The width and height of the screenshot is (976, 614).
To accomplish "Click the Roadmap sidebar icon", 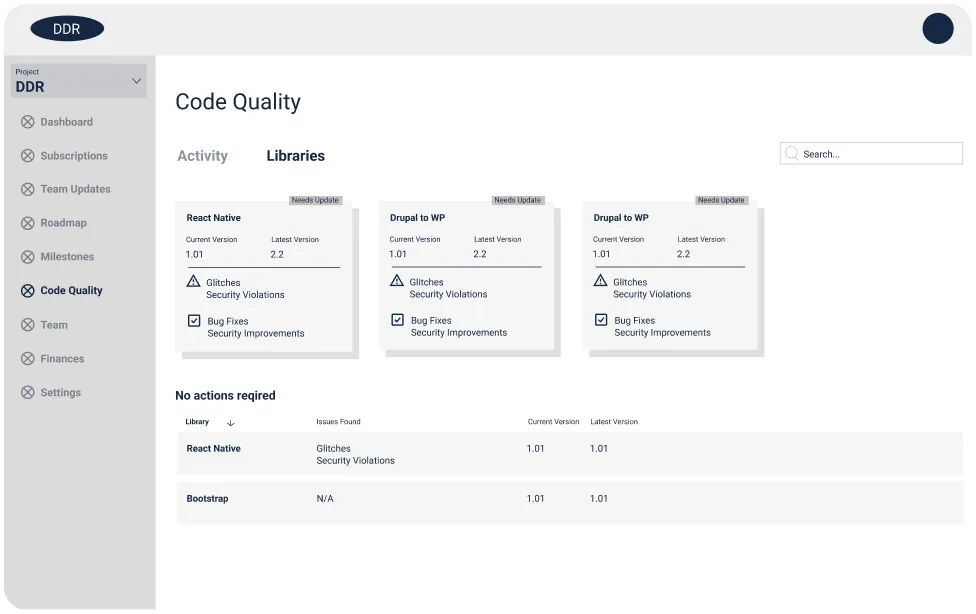I will [x=27, y=223].
